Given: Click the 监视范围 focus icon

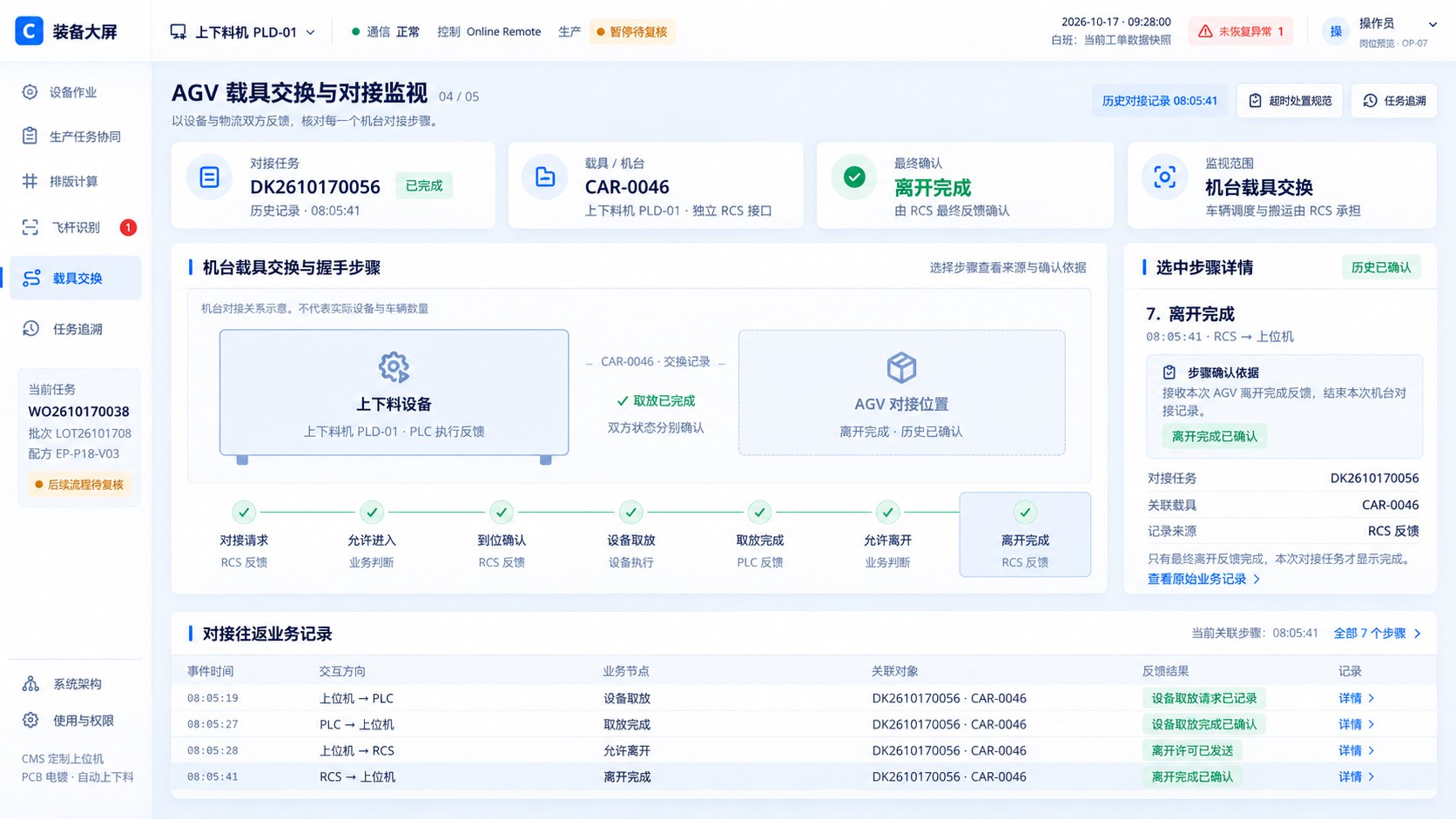Looking at the screenshot, I should [1164, 178].
